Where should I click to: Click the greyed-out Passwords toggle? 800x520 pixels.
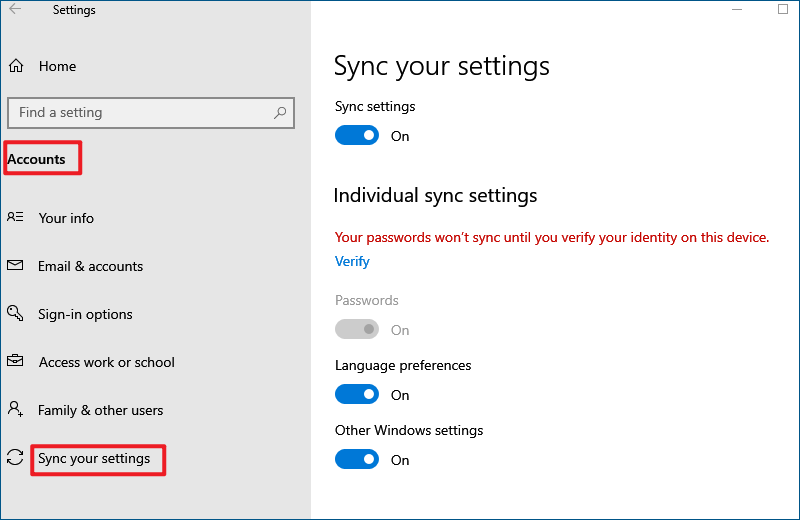[x=357, y=330]
